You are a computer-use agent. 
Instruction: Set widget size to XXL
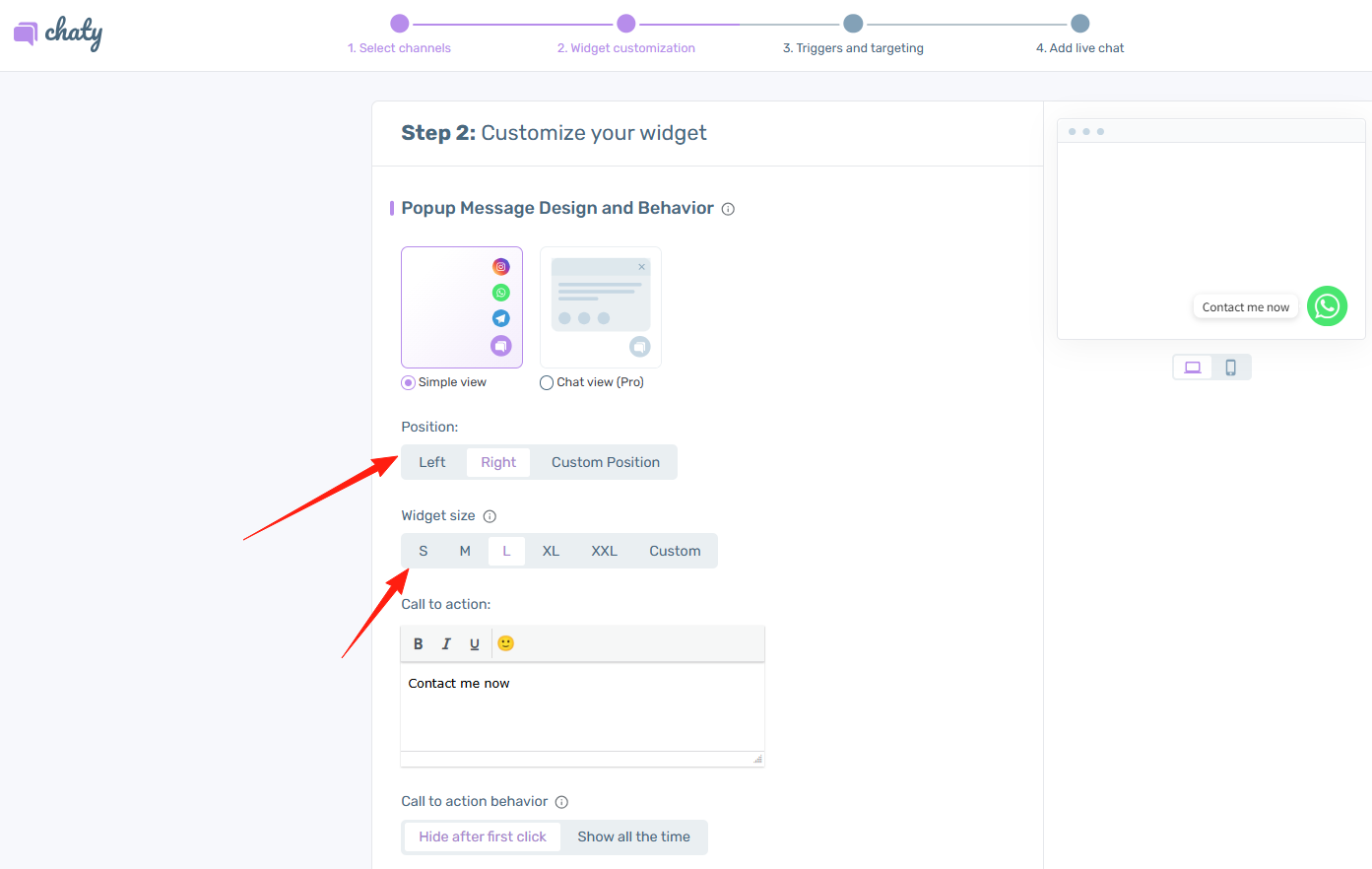[x=605, y=551]
